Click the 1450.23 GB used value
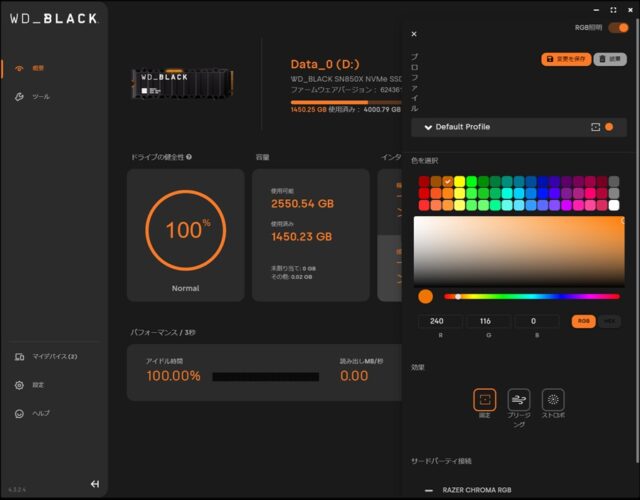Screen dimensions: 640x500 (302, 237)
